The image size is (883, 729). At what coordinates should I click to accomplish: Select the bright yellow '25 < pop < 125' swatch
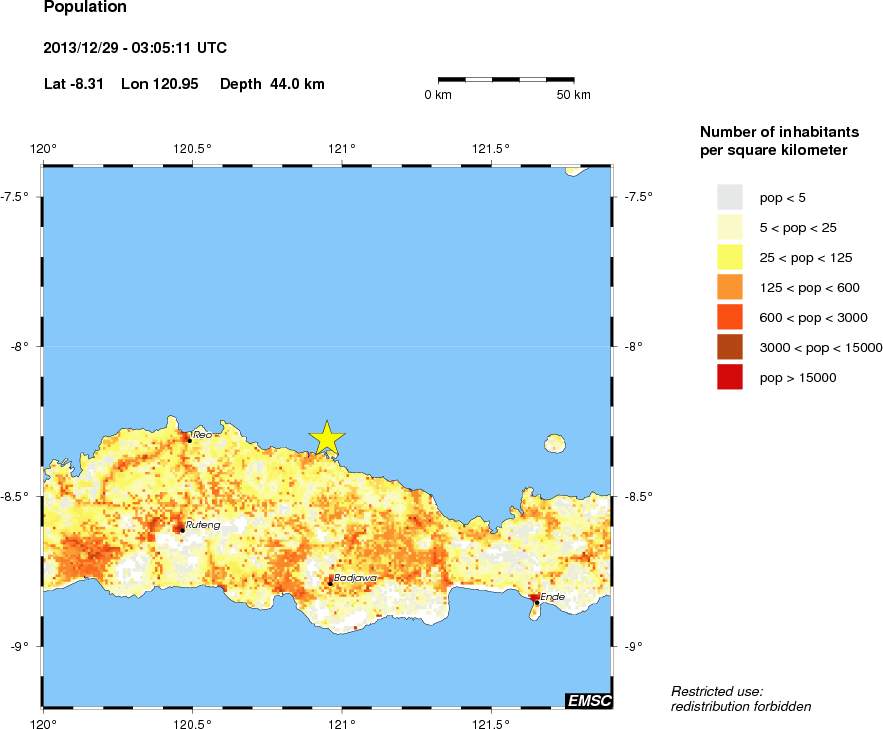pos(730,257)
